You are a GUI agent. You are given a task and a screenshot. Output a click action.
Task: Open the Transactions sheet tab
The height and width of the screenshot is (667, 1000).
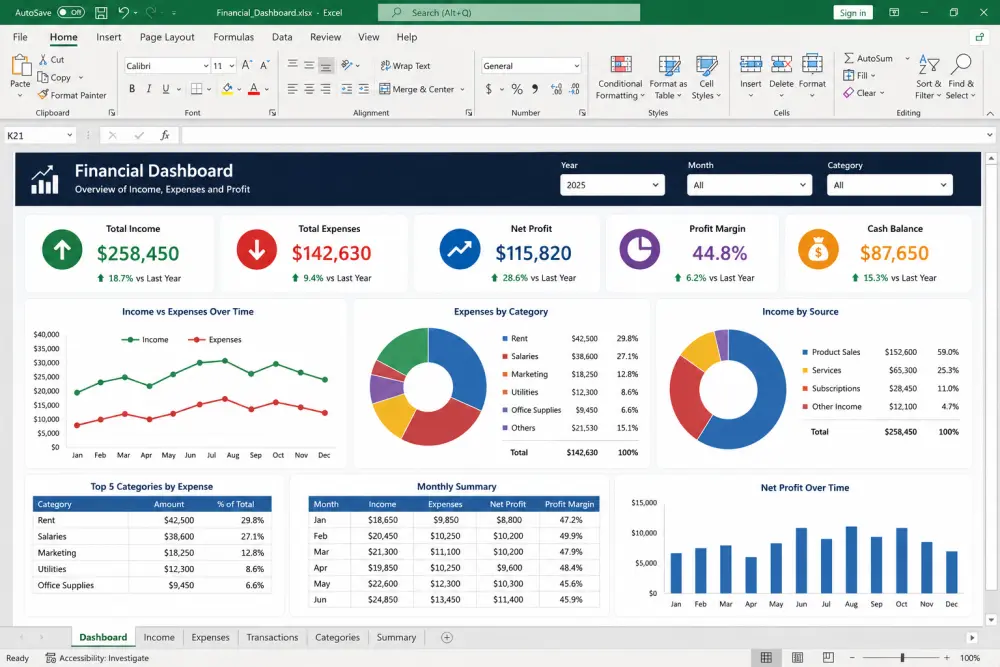tap(272, 637)
